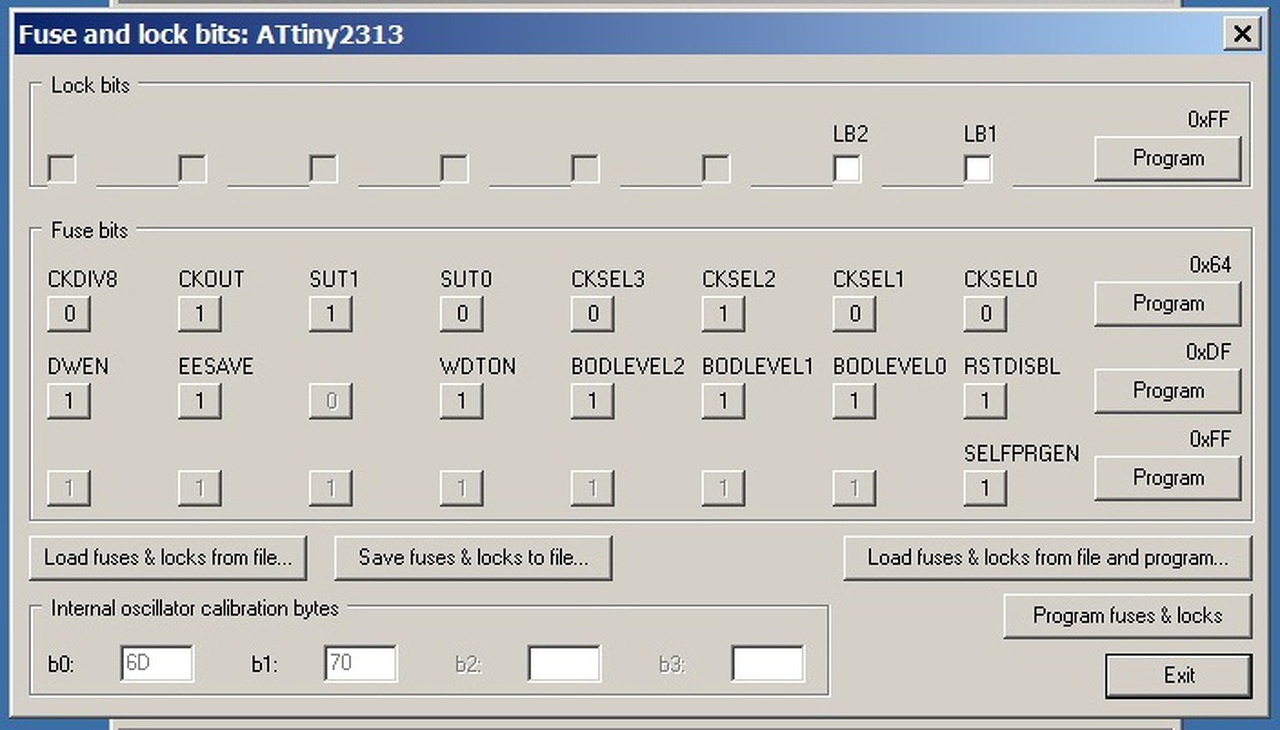Switch the SUT1 fuse bit value

pos(331,314)
